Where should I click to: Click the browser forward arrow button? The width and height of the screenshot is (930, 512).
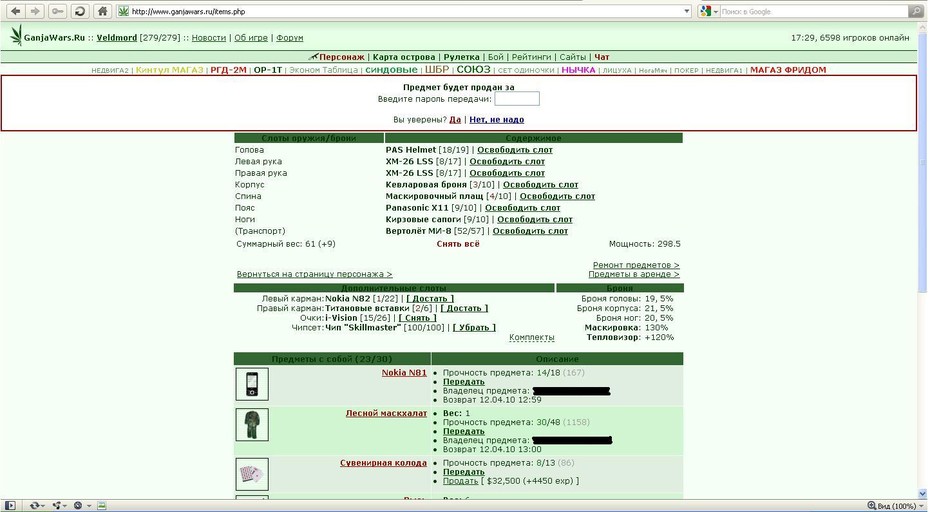coord(35,11)
